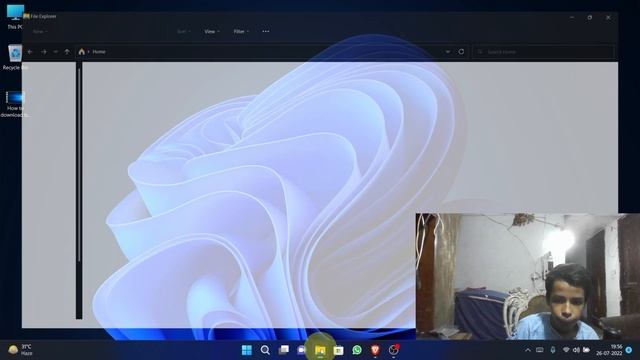640x360 pixels.
Task: Open the See more three-dots menu
Action: [x=266, y=31]
